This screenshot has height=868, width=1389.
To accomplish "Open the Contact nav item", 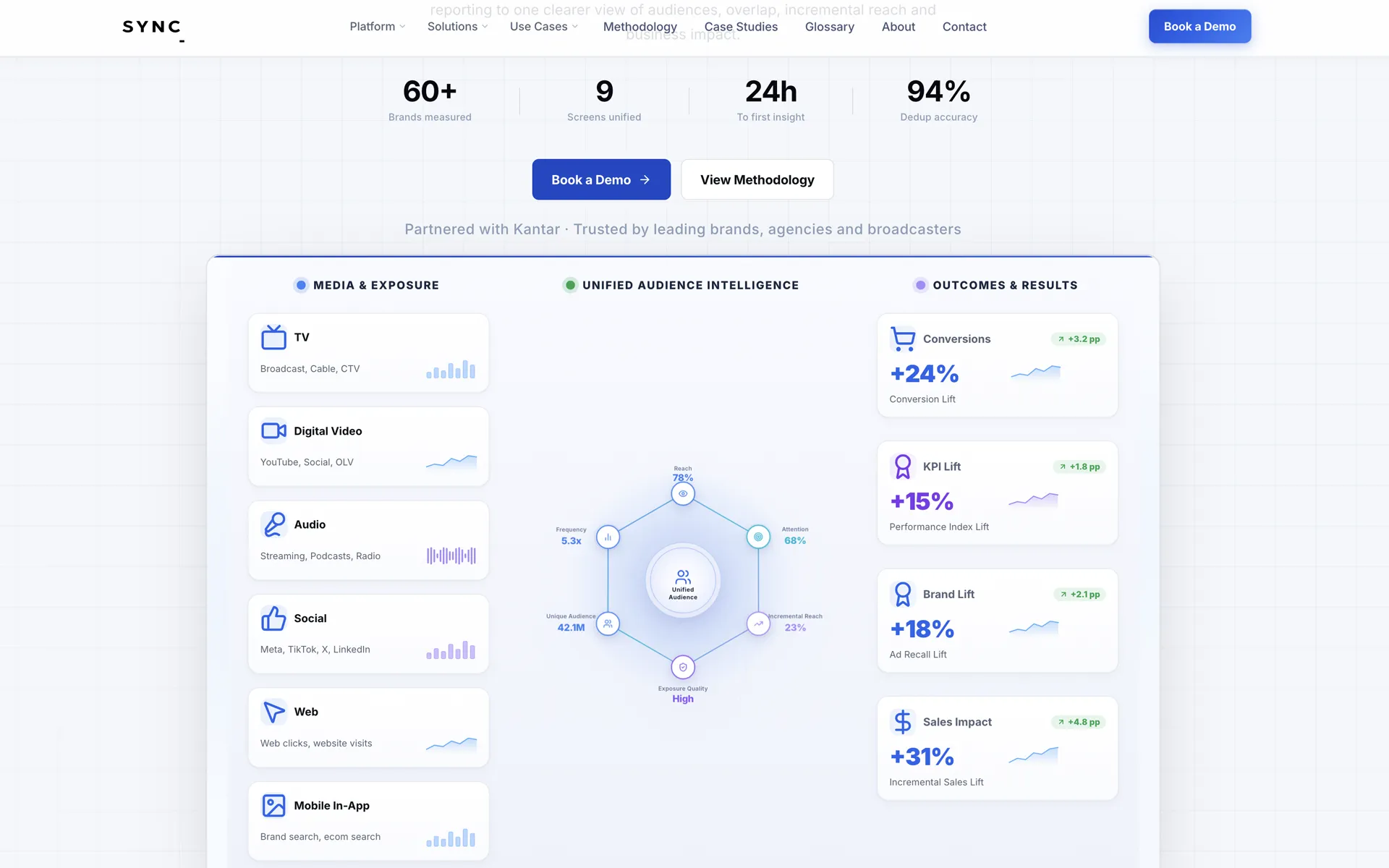I will pyautogui.click(x=964, y=27).
